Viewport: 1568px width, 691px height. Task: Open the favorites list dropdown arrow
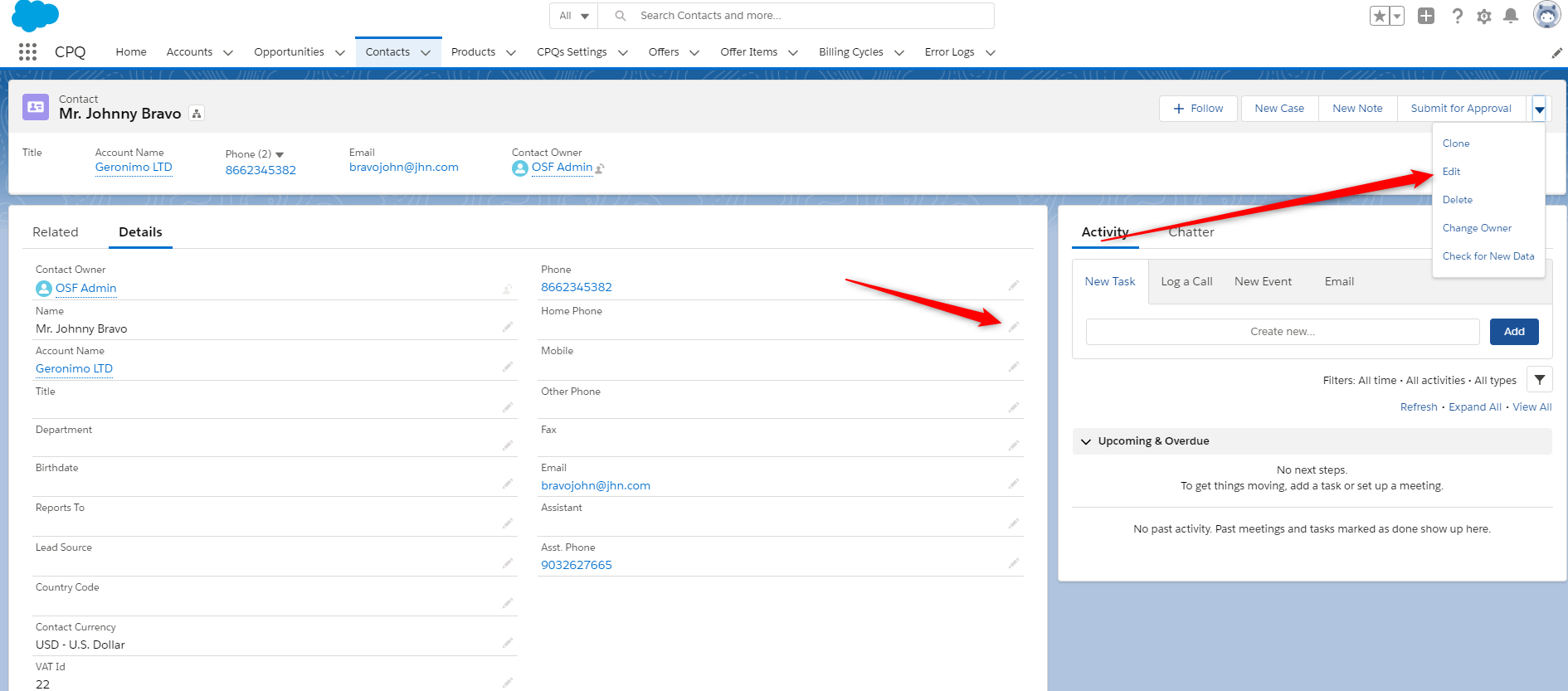pos(1397,16)
